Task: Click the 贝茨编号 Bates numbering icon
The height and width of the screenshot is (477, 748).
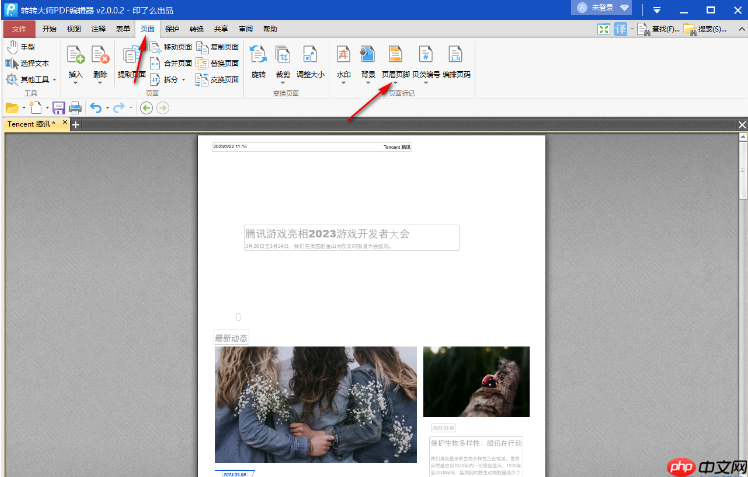Action: pos(426,54)
